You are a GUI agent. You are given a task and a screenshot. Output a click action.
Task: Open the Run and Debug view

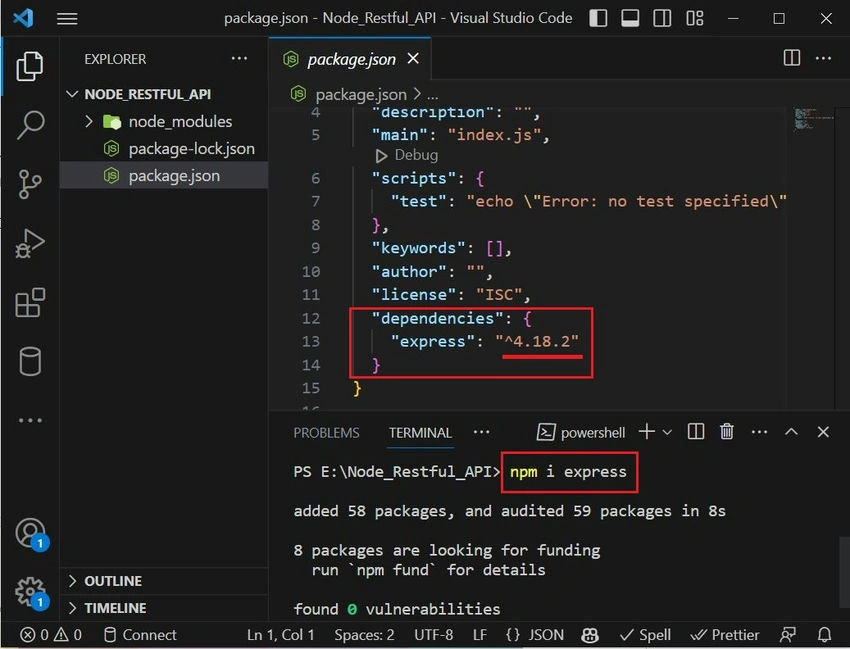coord(30,243)
